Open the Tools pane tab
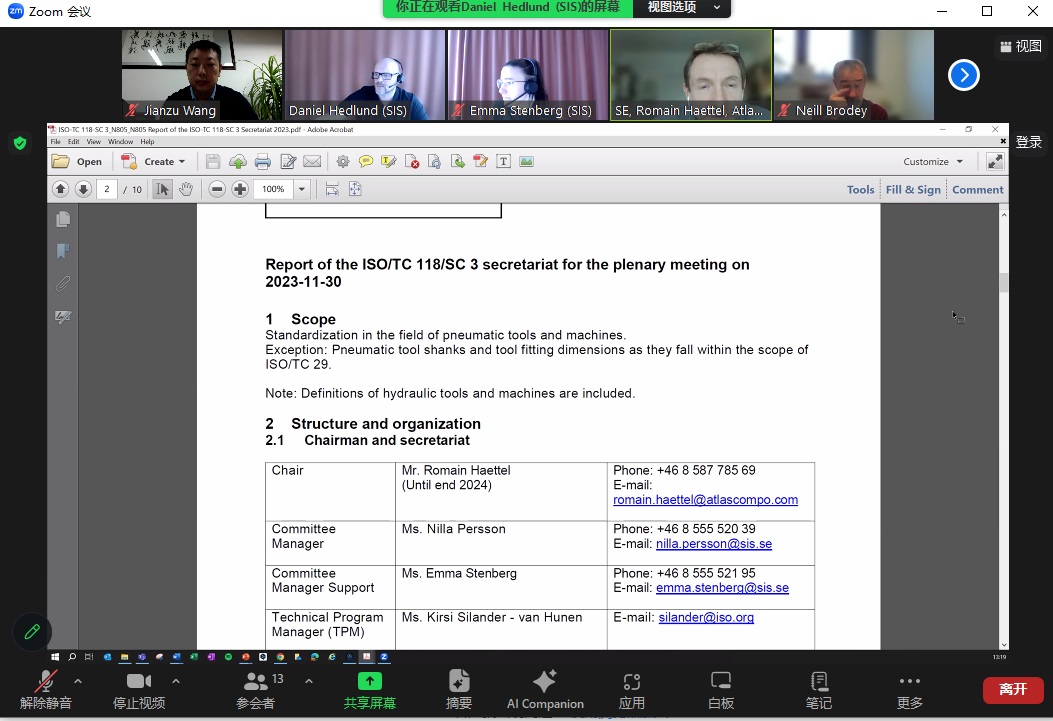This screenshot has width=1053, height=721. [860, 190]
